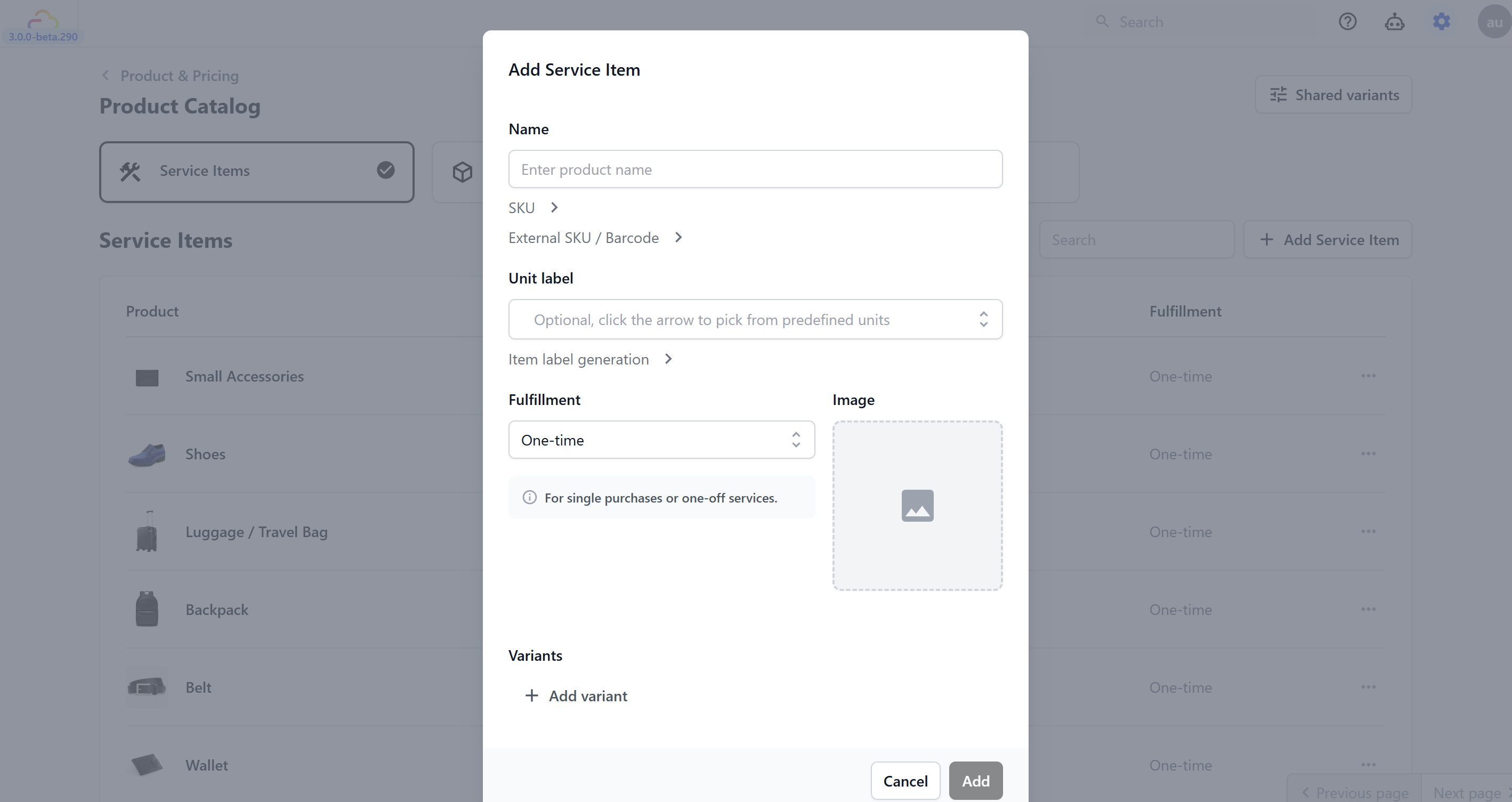Click the Add button in dialog

[x=975, y=781]
